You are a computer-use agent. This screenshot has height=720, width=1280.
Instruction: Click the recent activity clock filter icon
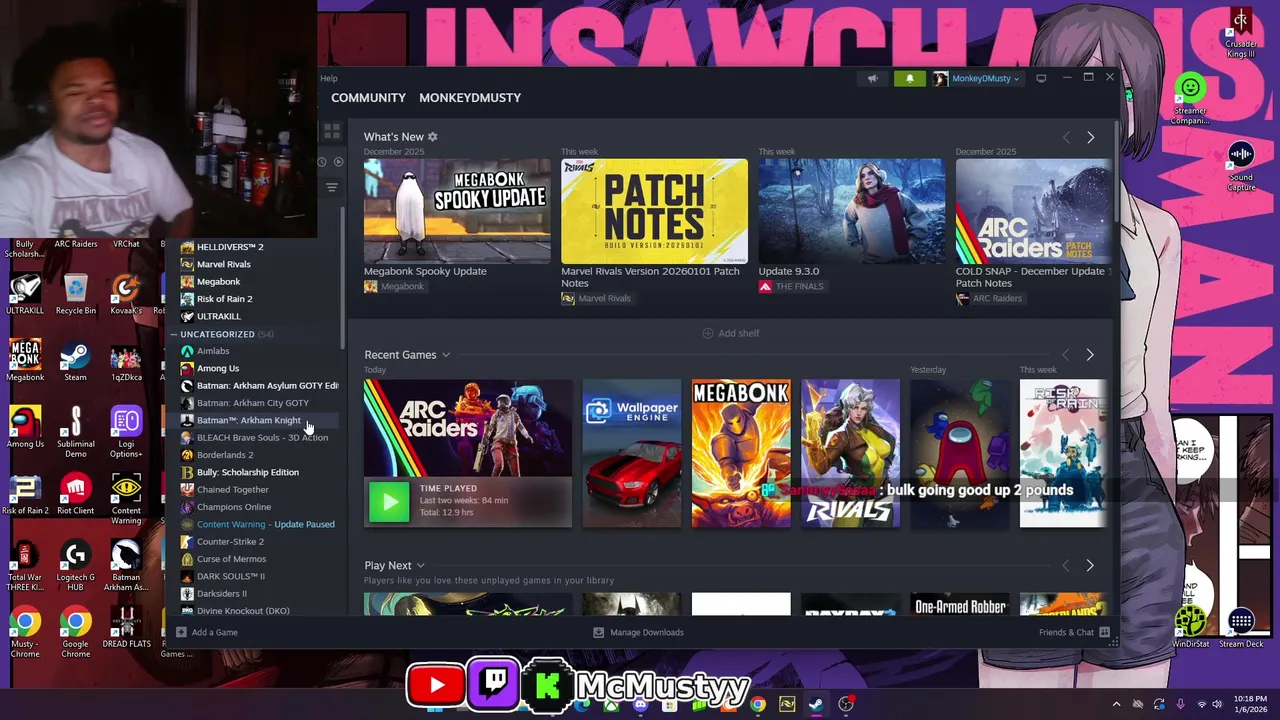point(322,162)
